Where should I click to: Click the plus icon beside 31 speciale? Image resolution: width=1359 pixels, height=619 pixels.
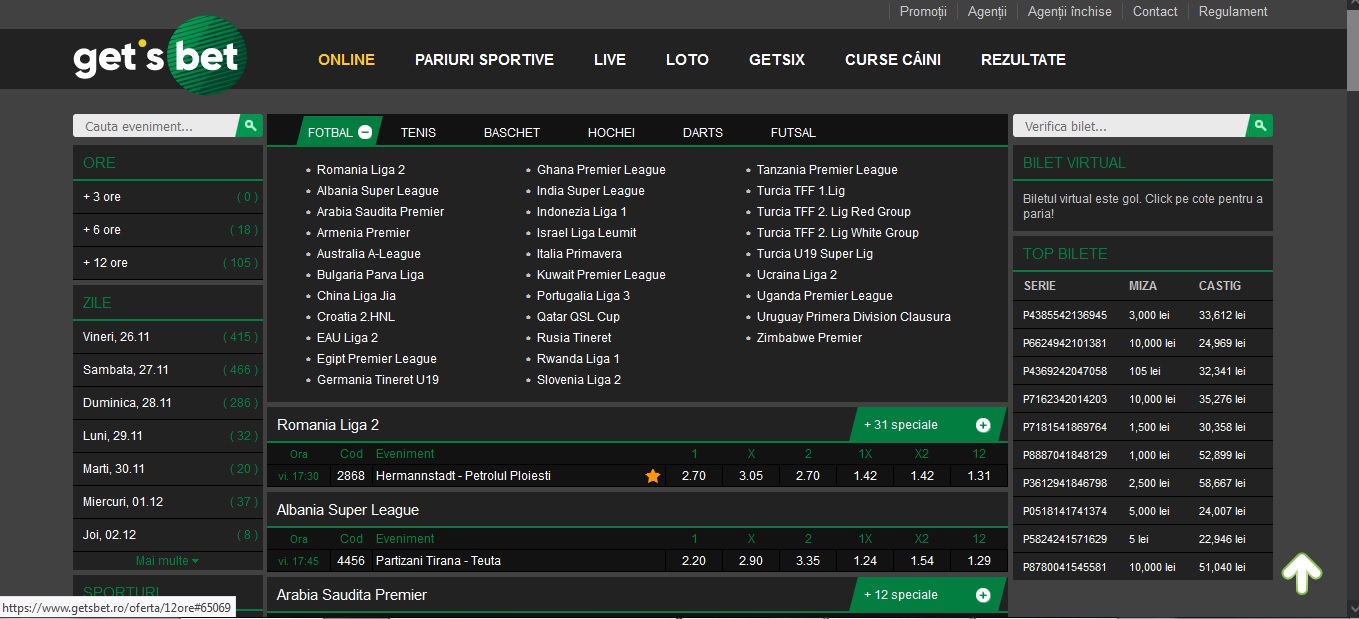pos(983,425)
